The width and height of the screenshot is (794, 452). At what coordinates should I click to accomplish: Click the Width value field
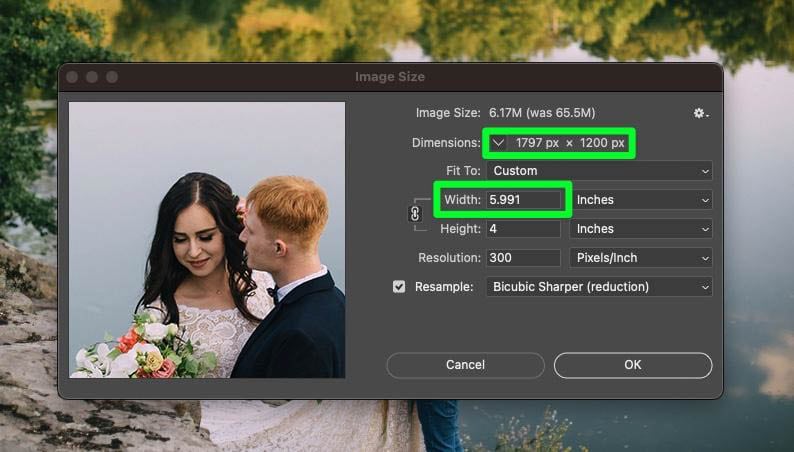click(x=523, y=200)
